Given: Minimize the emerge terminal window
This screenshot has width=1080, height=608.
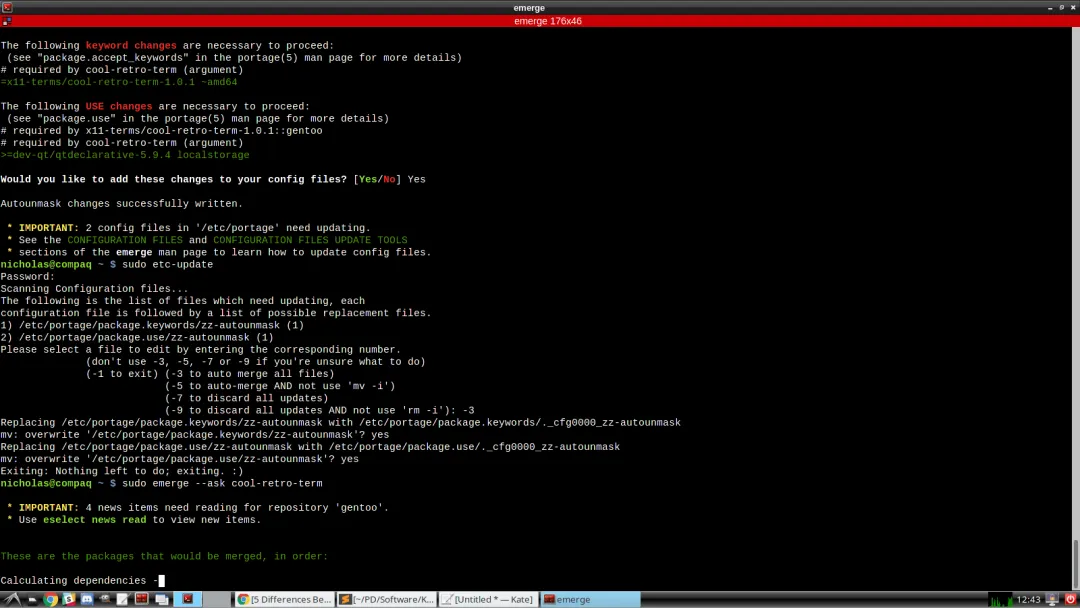Looking at the screenshot, I should coord(1050,8).
